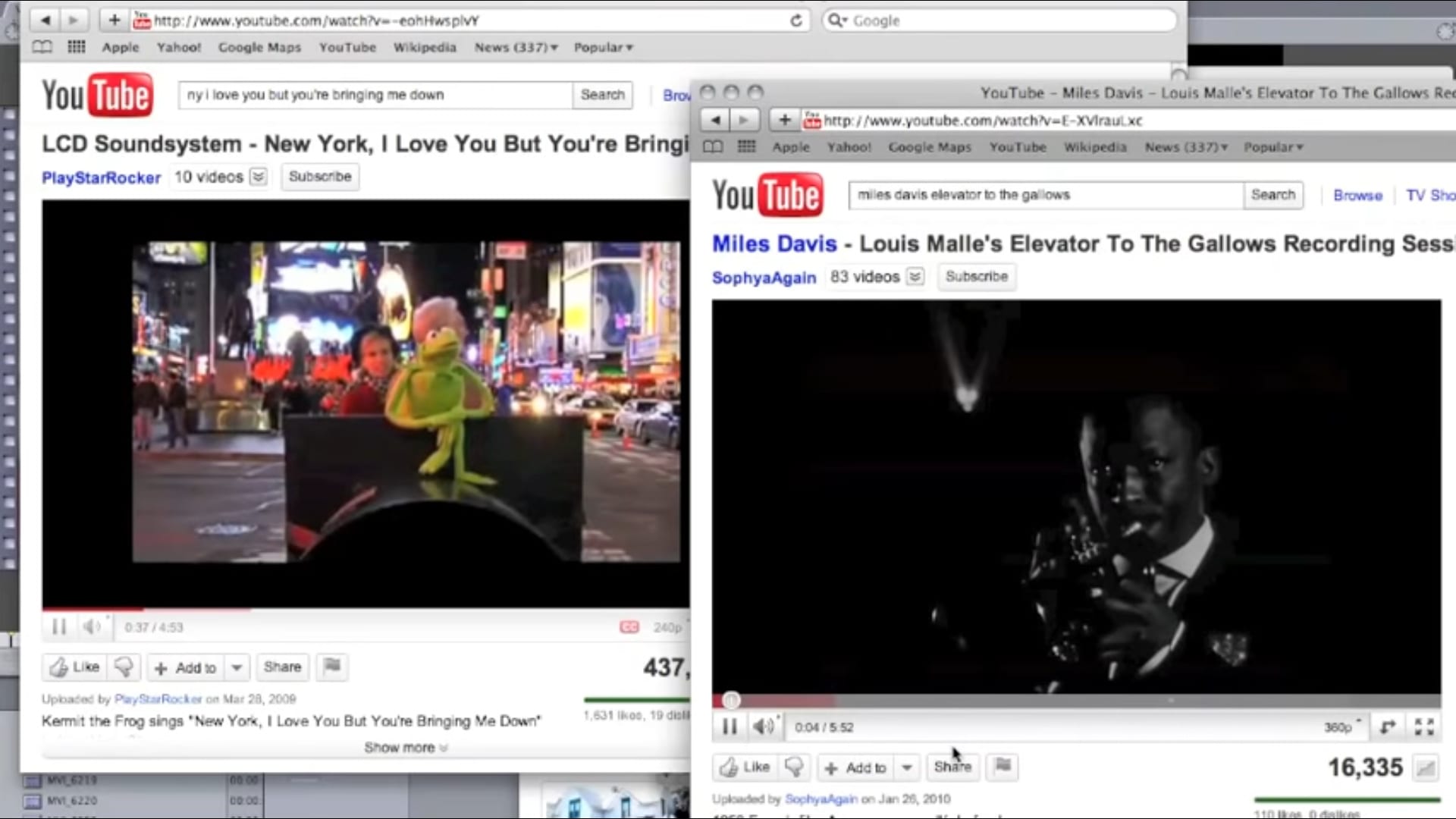Like the LCD Soundsystem video
This screenshot has height=819, width=1456.
(74, 667)
